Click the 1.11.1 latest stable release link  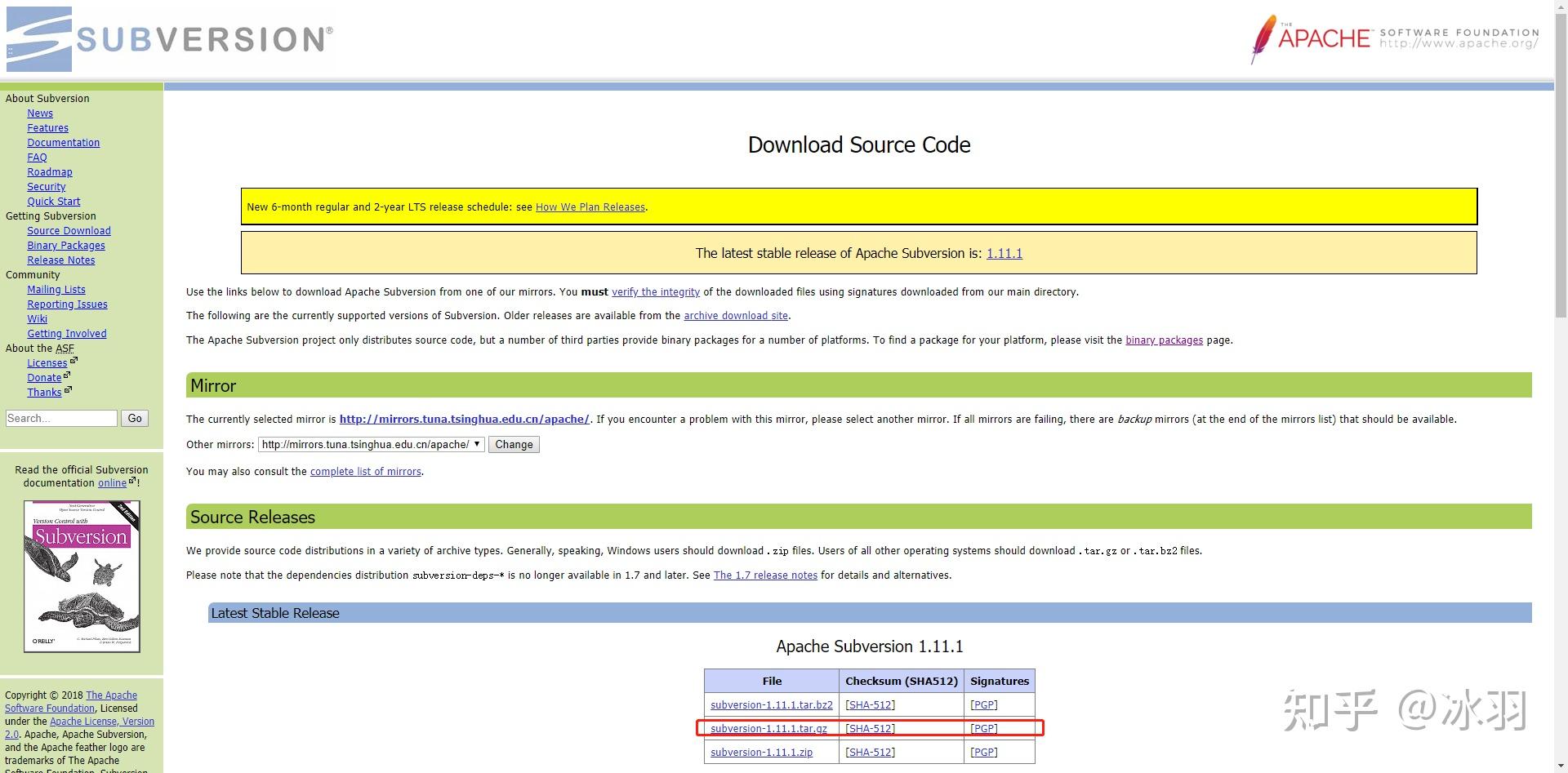(x=1004, y=254)
